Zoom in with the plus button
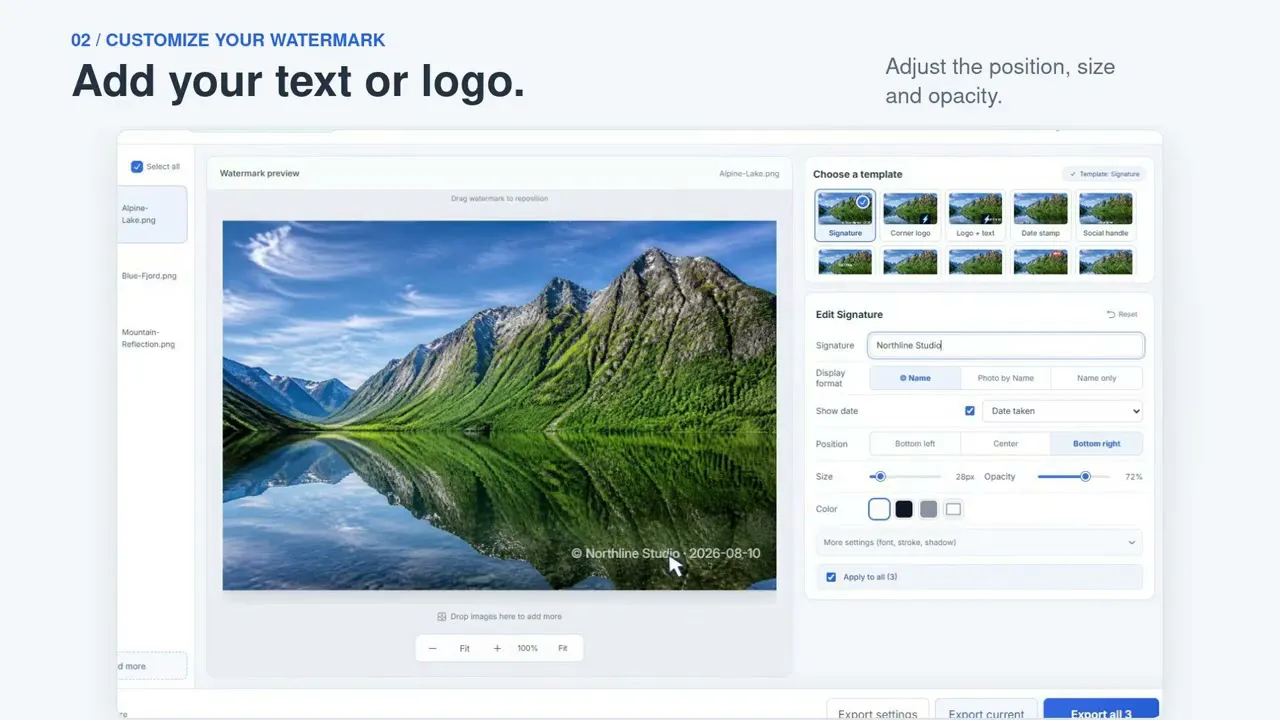The width and height of the screenshot is (1280, 720). (x=497, y=648)
